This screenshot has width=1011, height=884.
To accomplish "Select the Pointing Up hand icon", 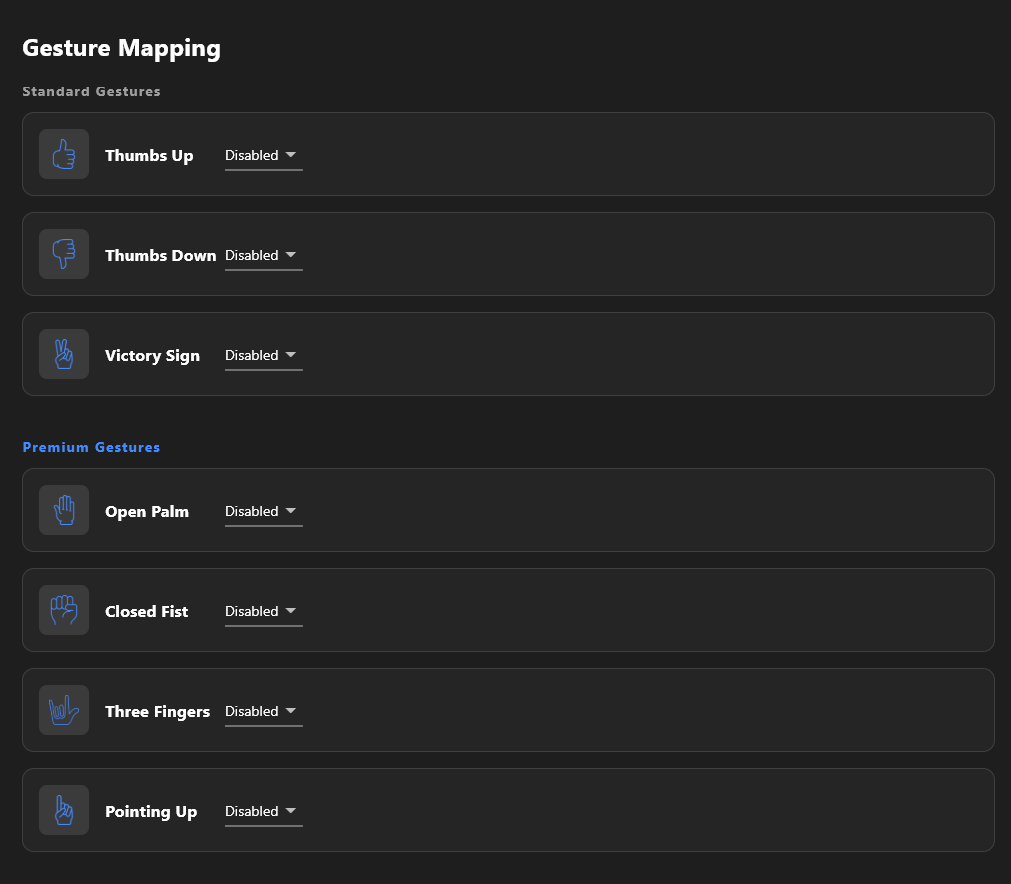I will coord(64,810).
